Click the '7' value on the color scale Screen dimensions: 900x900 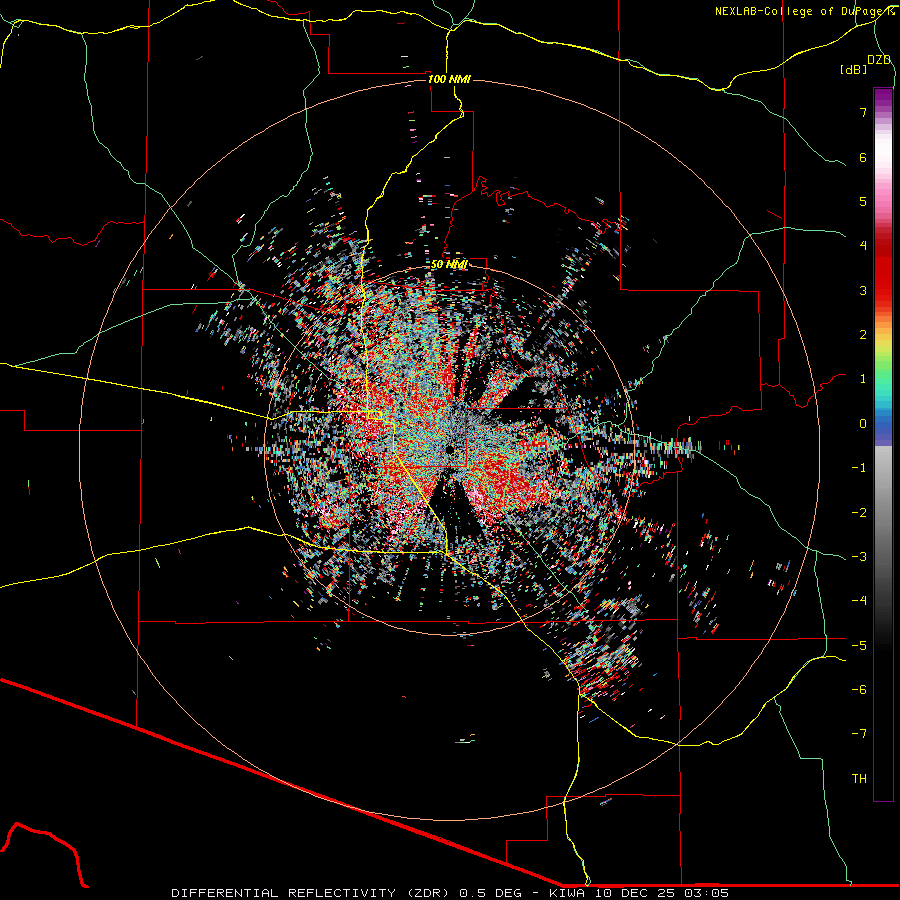tap(863, 112)
